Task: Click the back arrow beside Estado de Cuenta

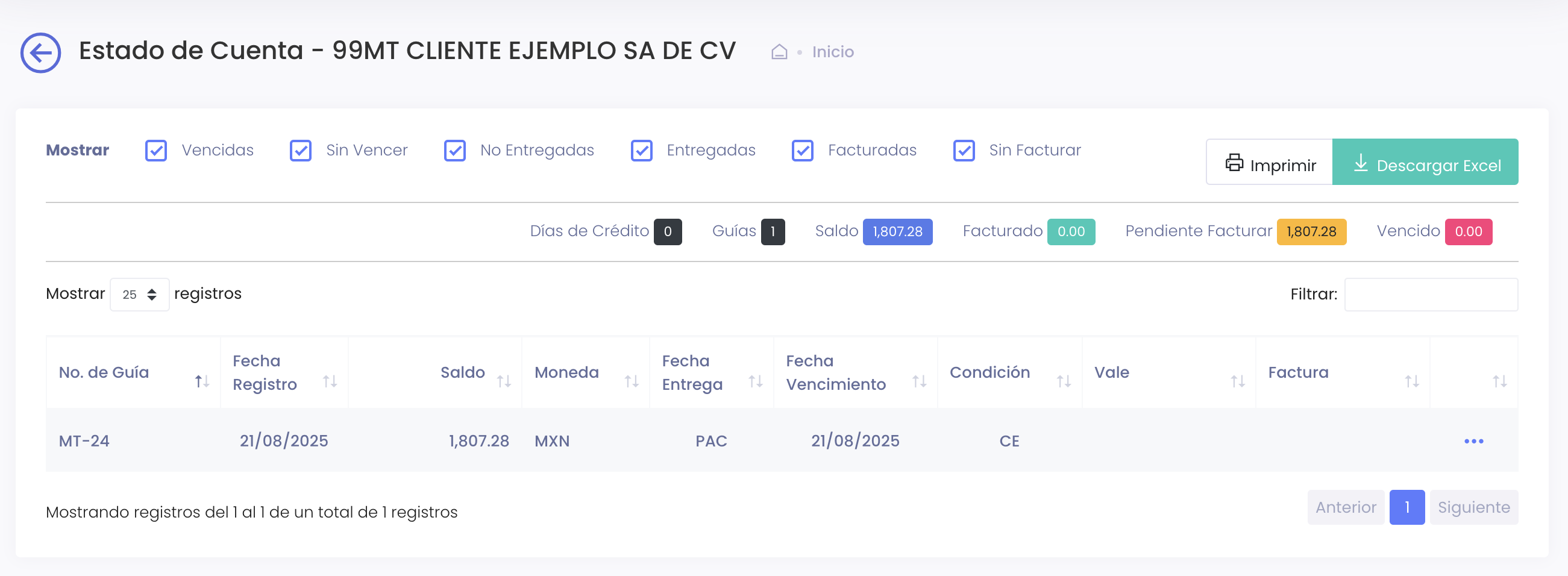Action: tap(40, 52)
